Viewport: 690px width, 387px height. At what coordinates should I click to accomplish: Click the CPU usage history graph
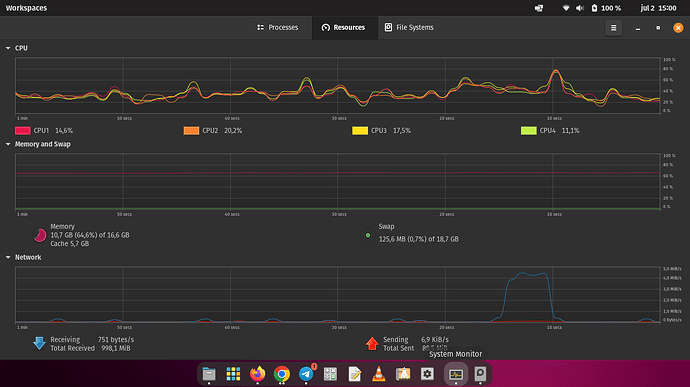pos(338,85)
